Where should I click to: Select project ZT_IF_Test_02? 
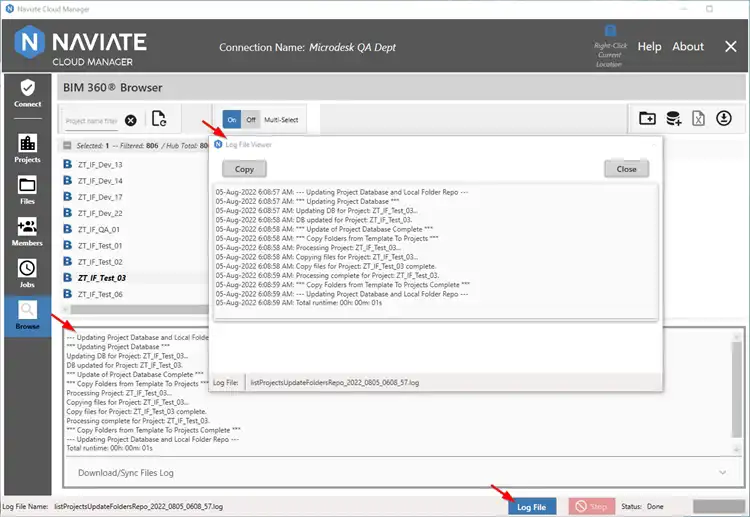pos(100,262)
